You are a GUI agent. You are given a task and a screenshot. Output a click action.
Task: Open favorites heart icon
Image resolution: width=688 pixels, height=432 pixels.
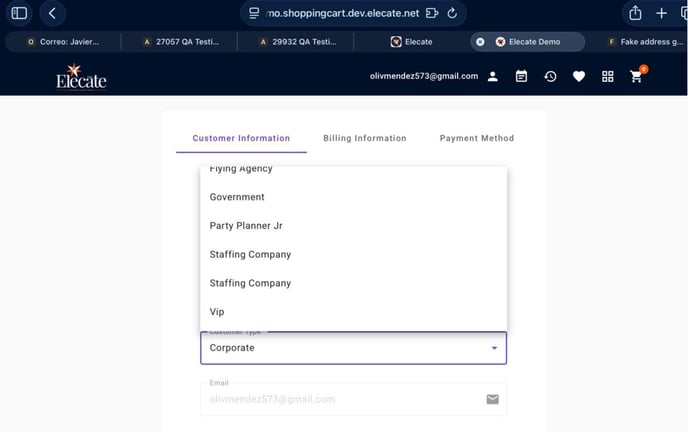579,77
